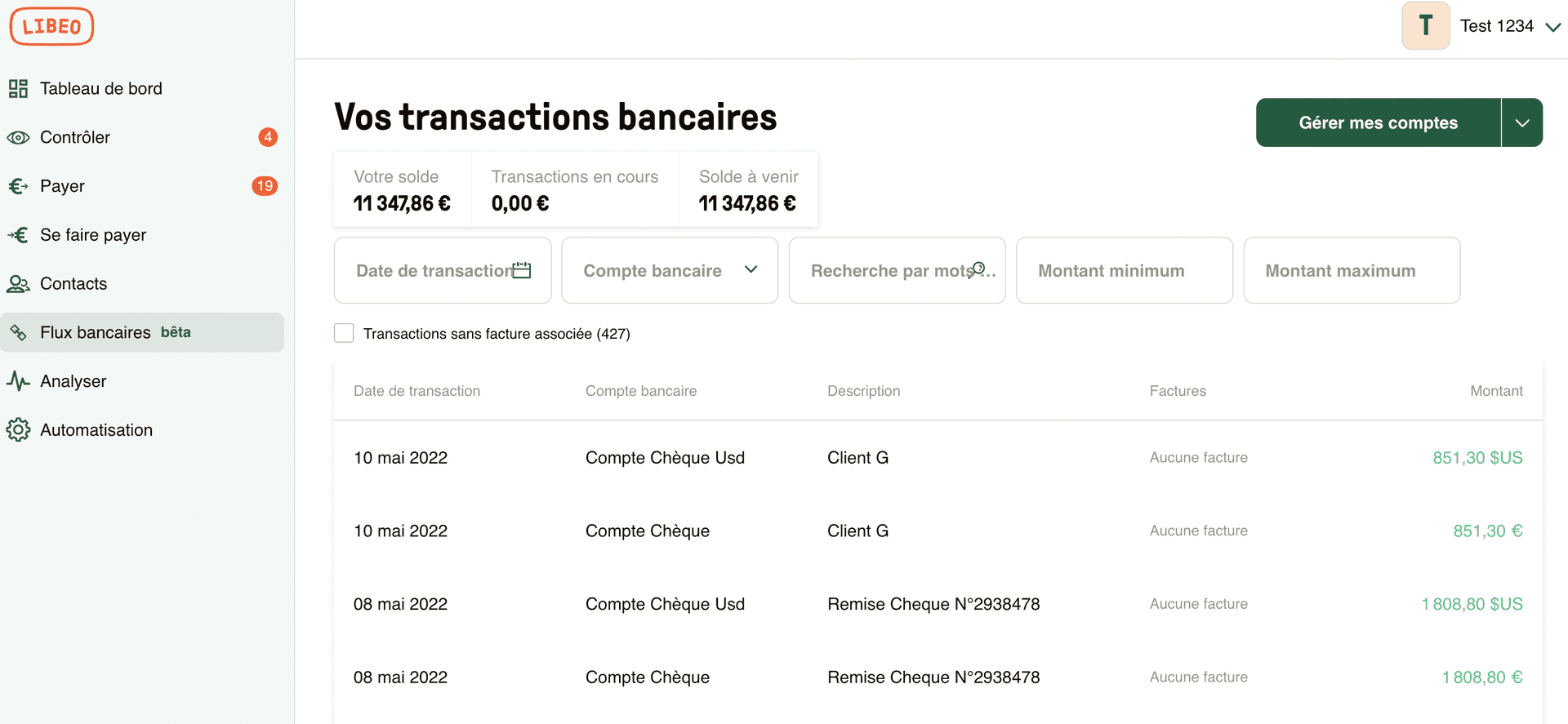Click the Flux bancaires bank-link icon
The width and height of the screenshot is (1568, 724).
click(18, 332)
